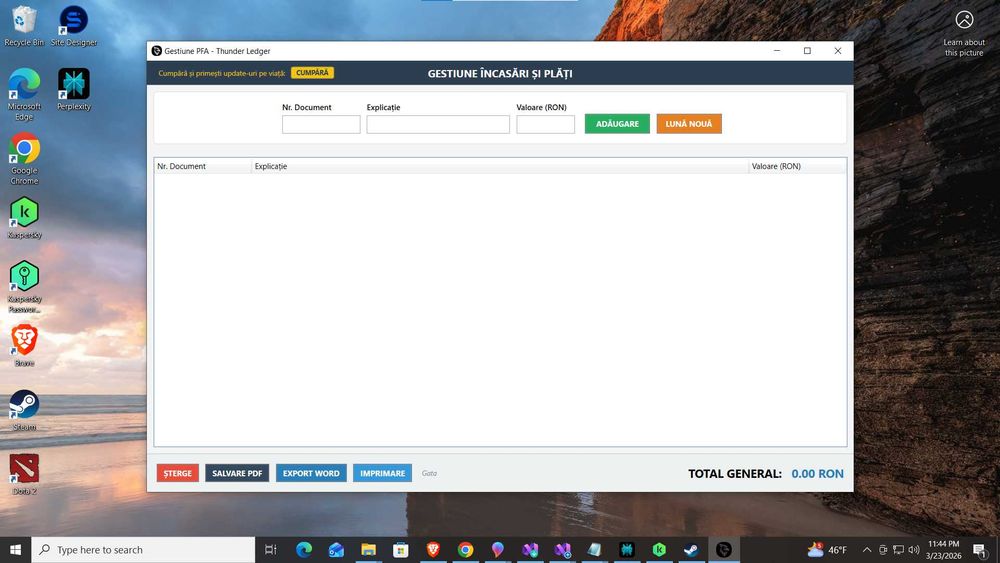Open Dota 2 desktop icon
The height and width of the screenshot is (563, 1000).
24,474
